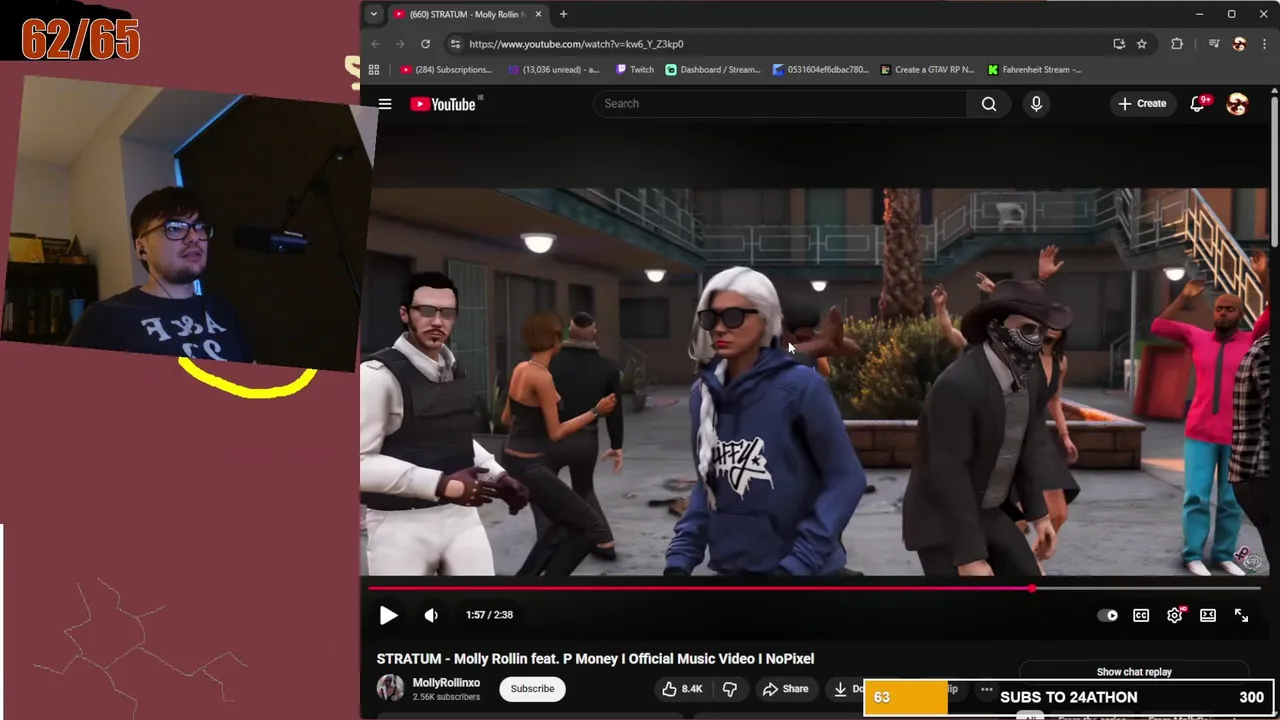Focus the YouTube search field
Screen dimensions: 1280x720
tap(780, 103)
